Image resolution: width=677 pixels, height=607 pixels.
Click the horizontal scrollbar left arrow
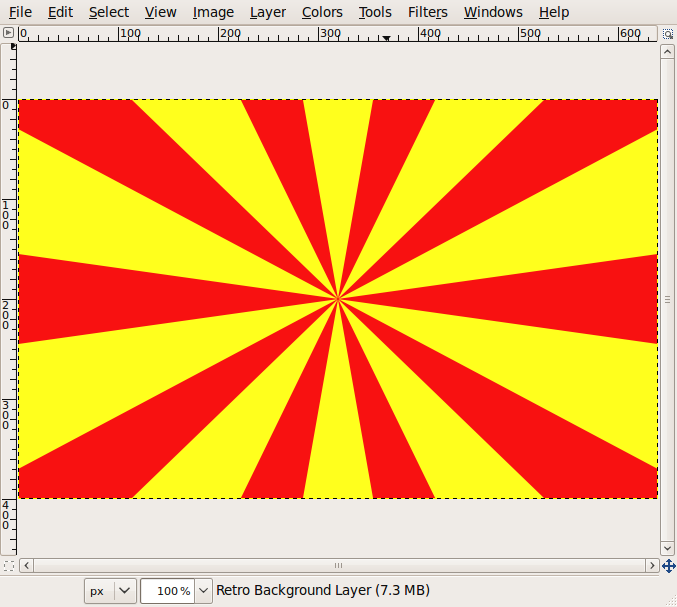click(x=27, y=565)
